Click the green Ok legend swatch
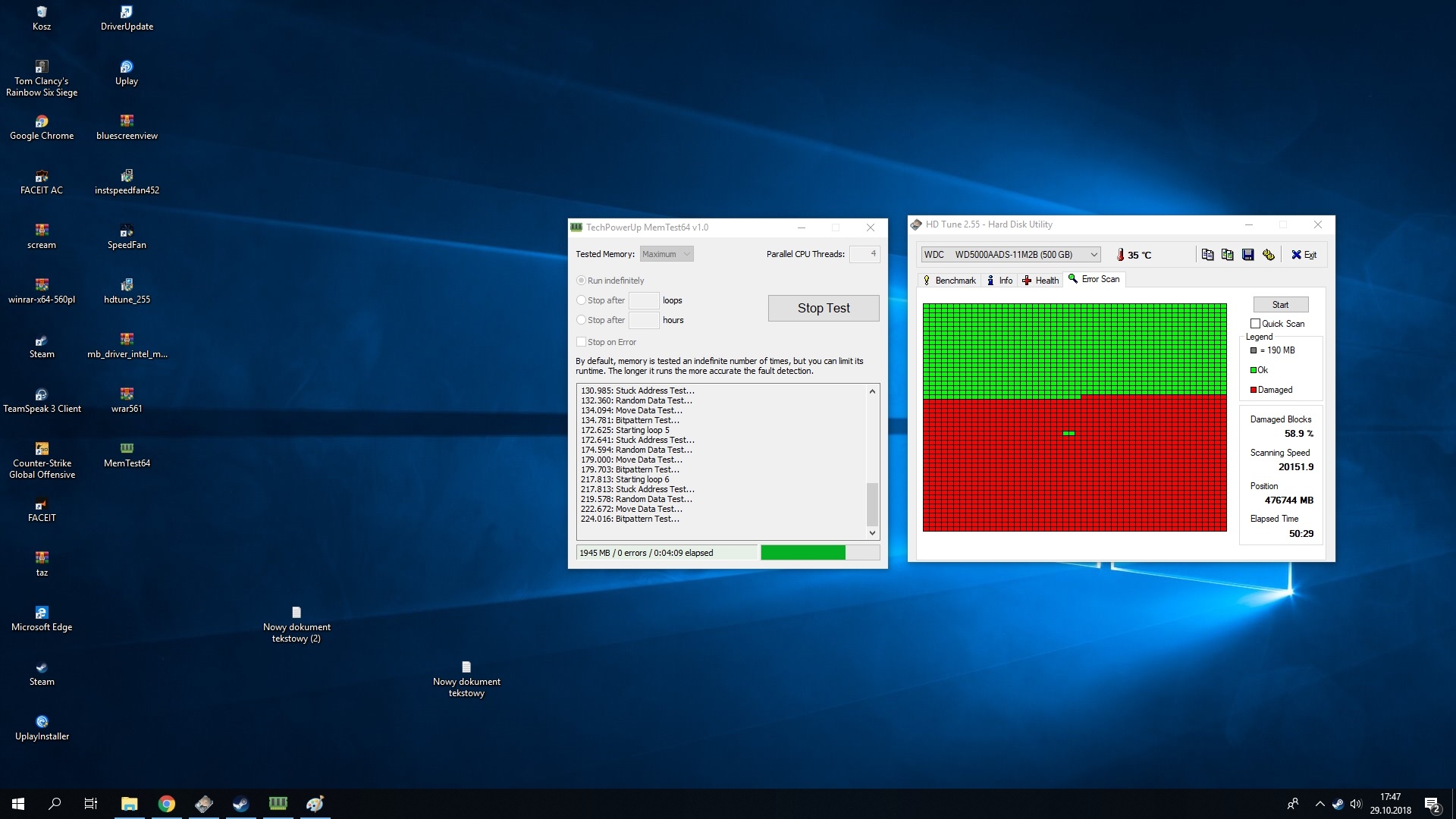Image resolution: width=1456 pixels, height=819 pixels. (1254, 370)
